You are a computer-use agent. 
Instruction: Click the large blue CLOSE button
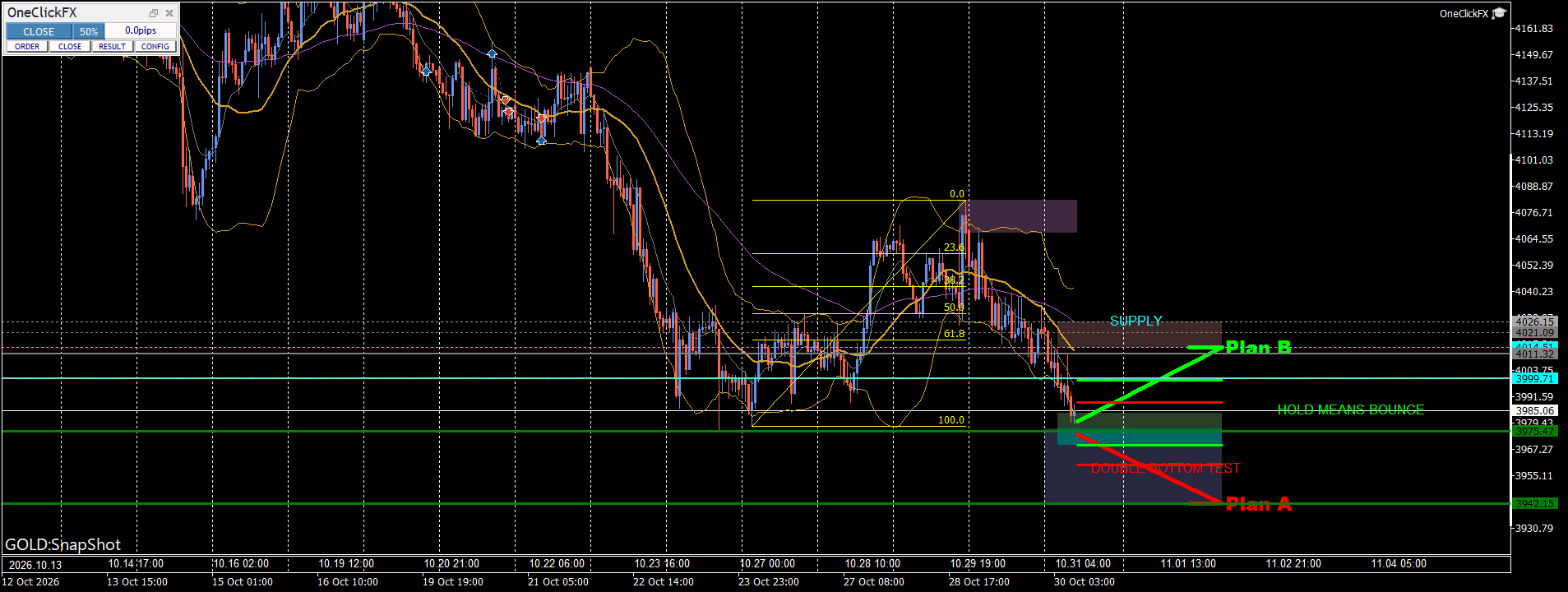(39, 31)
